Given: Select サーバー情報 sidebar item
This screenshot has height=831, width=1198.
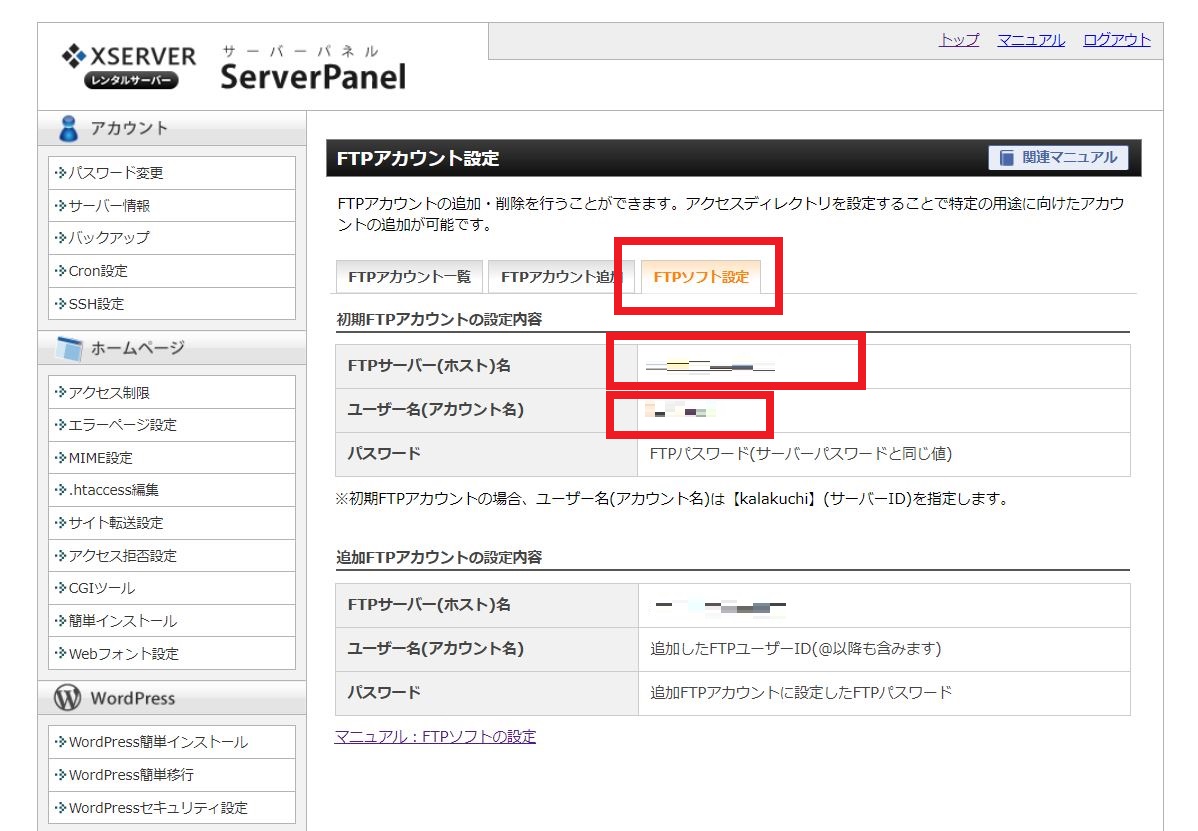Looking at the screenshot, I should pyautogui.click(x=109, y=206).
